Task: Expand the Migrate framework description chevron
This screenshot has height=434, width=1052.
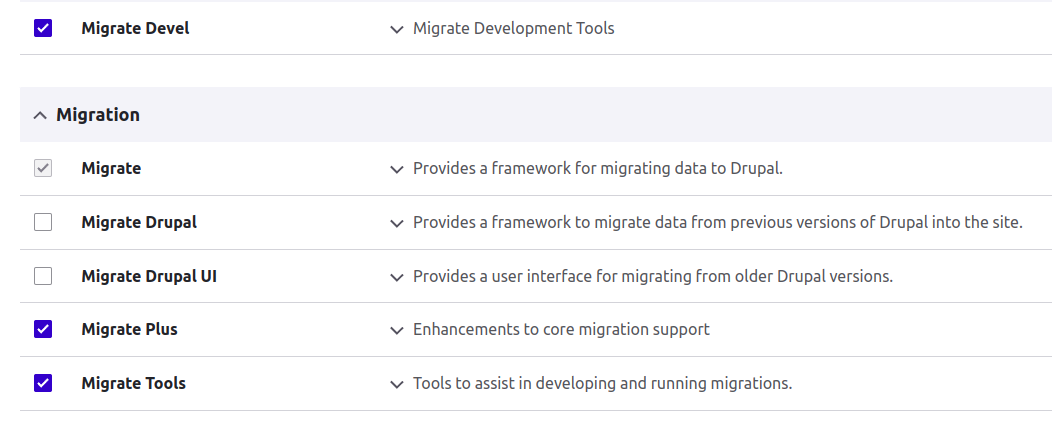Action: 397,170
